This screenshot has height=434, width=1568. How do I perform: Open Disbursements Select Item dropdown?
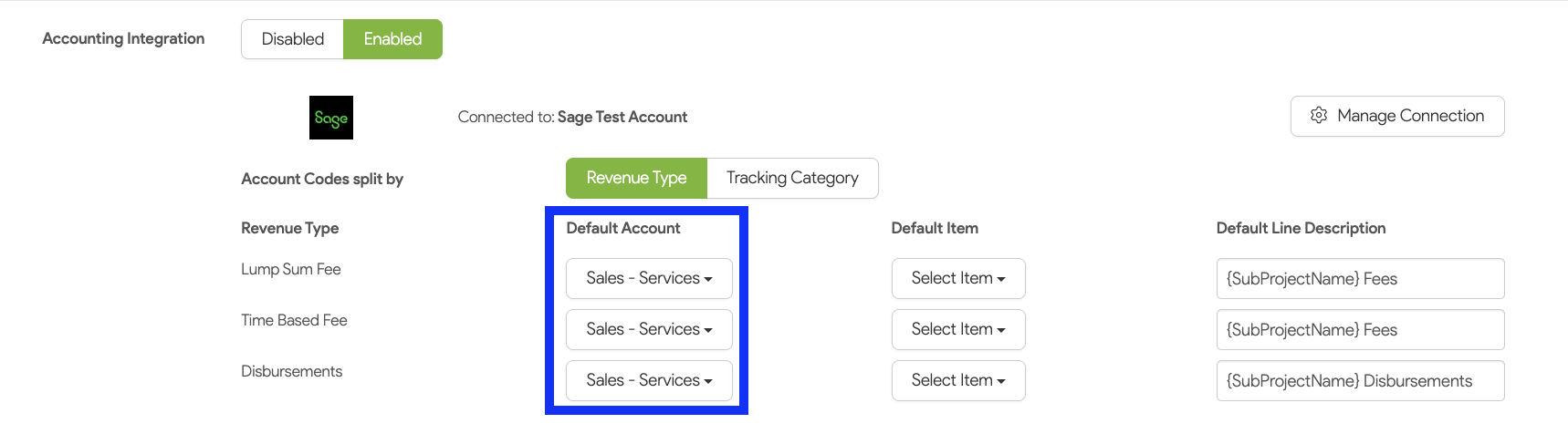(958, 381)
